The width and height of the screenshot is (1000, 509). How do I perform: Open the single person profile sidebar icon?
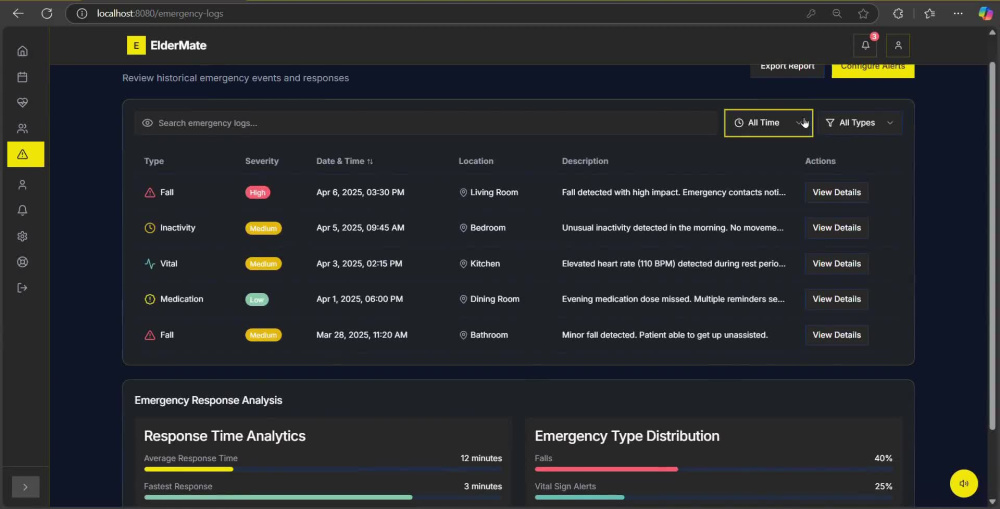[22, 185]
